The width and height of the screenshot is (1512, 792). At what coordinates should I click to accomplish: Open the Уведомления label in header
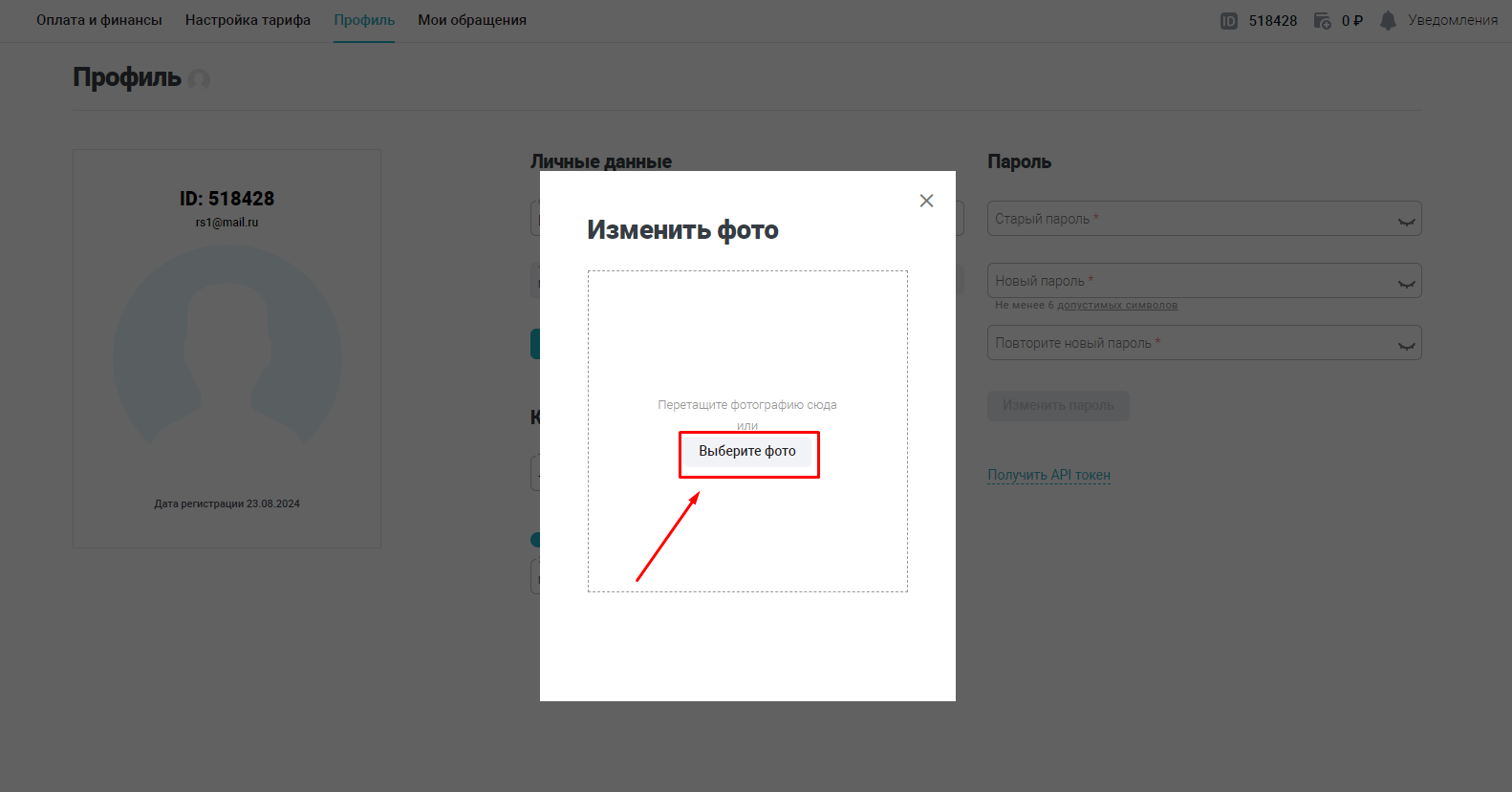pos(1453,20)
